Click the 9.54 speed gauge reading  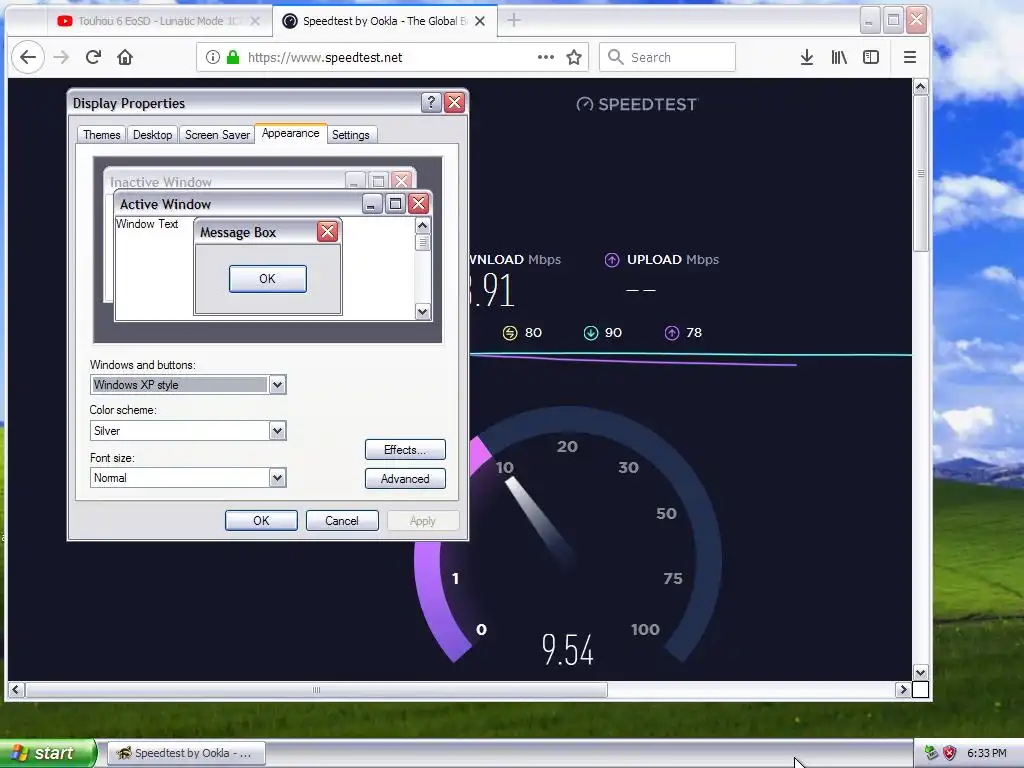pos(568,650)
